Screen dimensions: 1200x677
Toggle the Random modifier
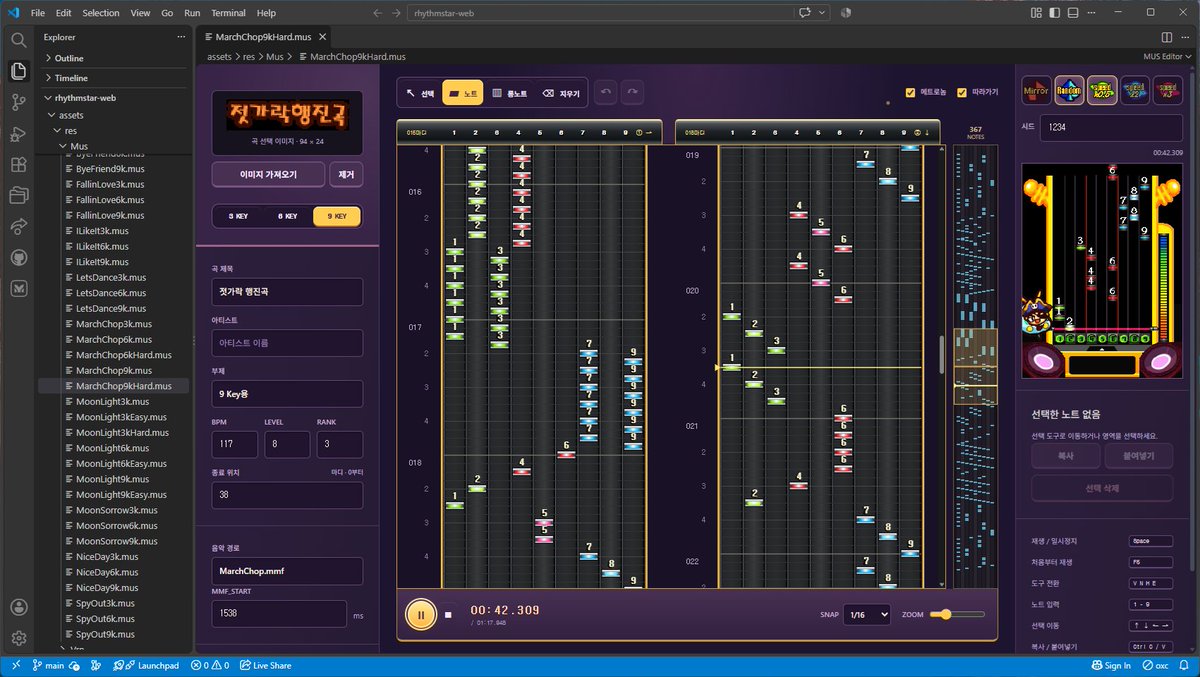pyautogui.click(x=1070, y=91)
